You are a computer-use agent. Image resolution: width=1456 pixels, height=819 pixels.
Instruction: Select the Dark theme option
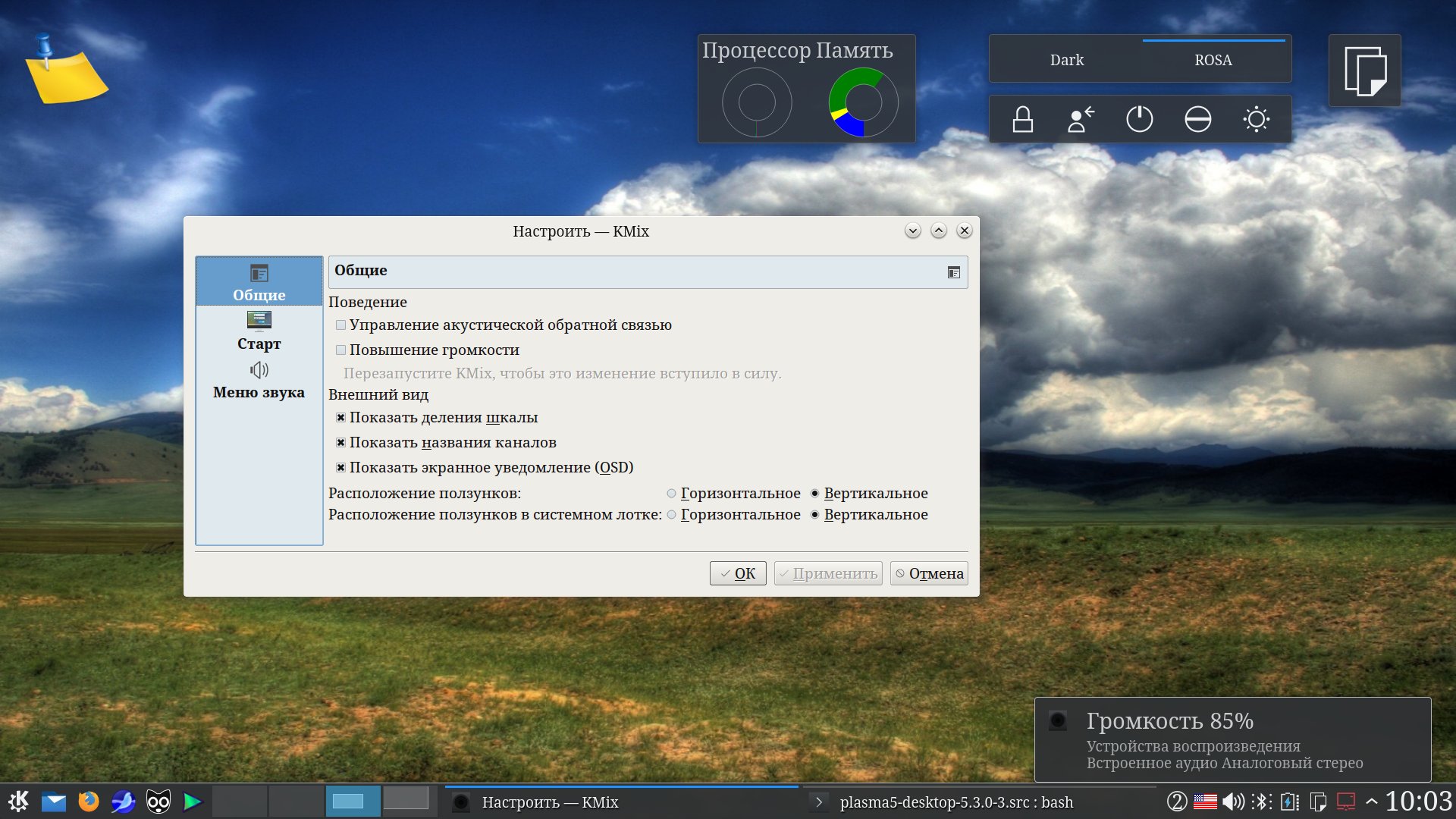tap(1066, 60)
